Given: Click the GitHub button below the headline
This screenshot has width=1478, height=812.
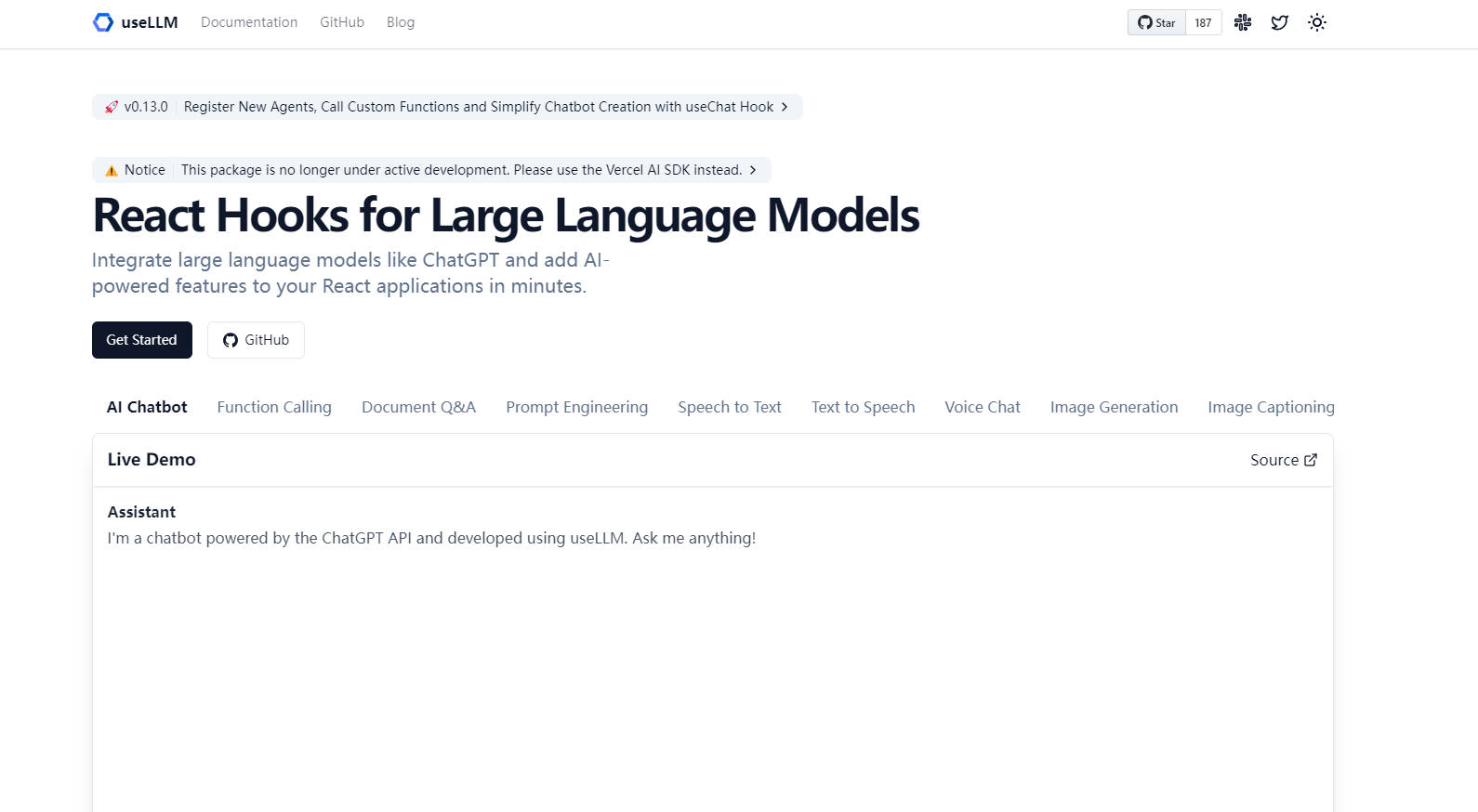Looking at the screenshot, I should click(256, 340).
